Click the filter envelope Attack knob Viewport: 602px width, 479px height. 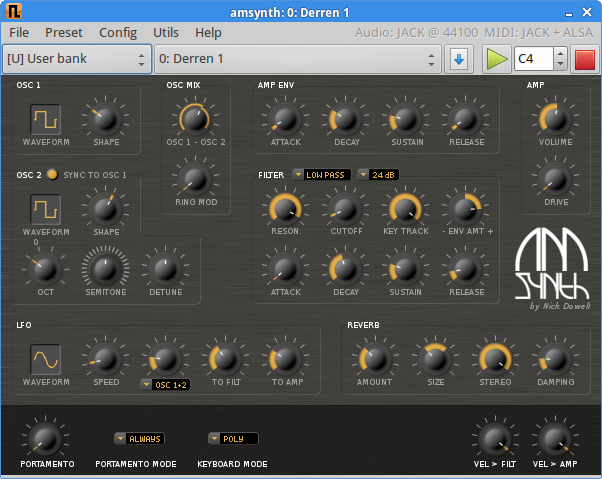tap(285, 269)
